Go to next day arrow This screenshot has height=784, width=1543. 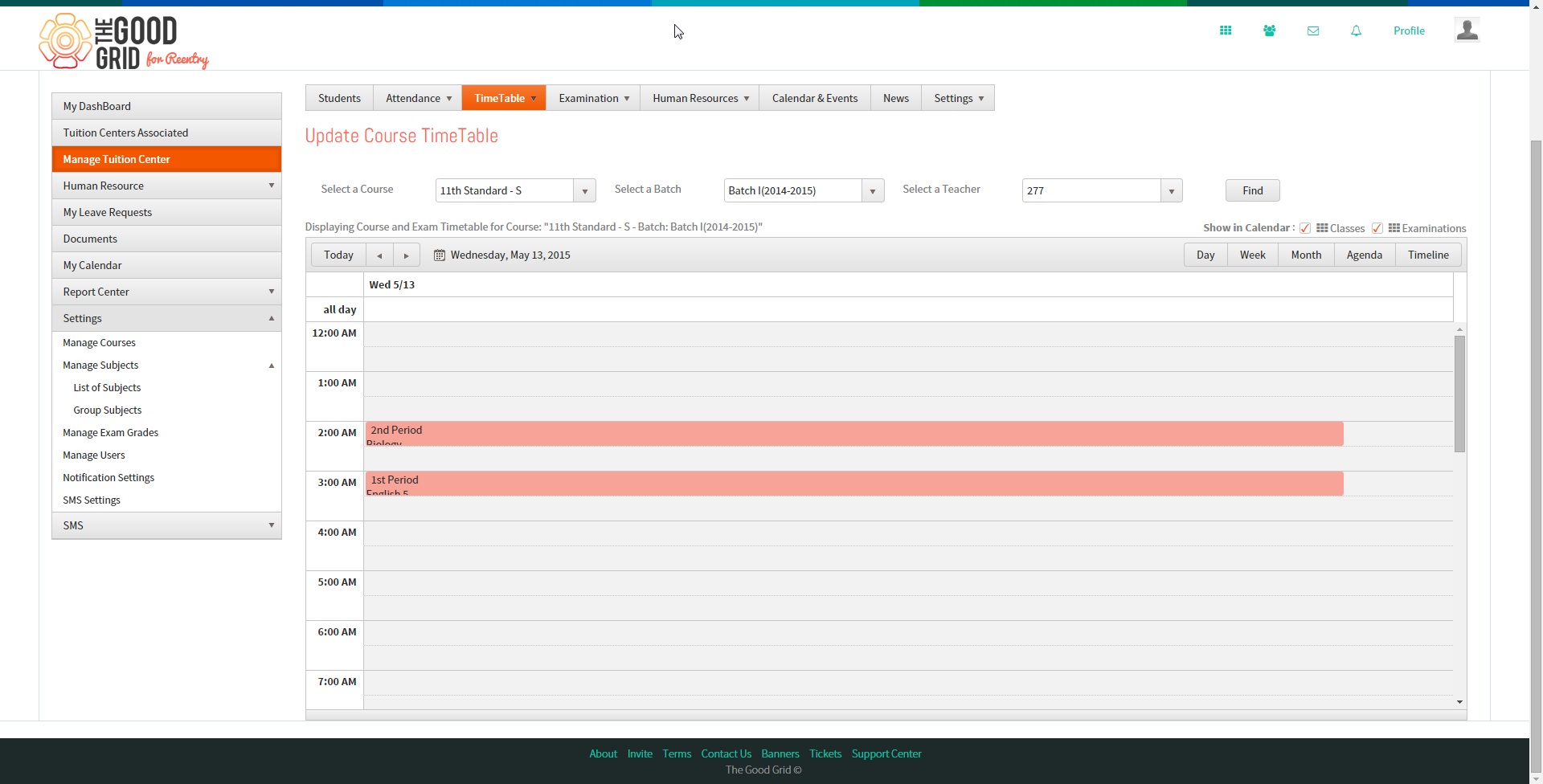pos(407,255)
